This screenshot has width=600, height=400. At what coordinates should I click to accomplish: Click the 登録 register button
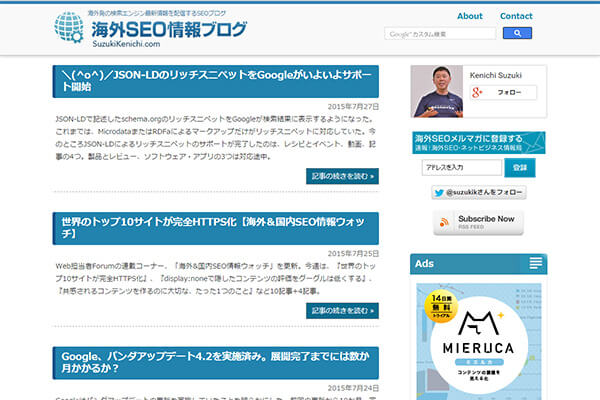(x=520, y=168)
